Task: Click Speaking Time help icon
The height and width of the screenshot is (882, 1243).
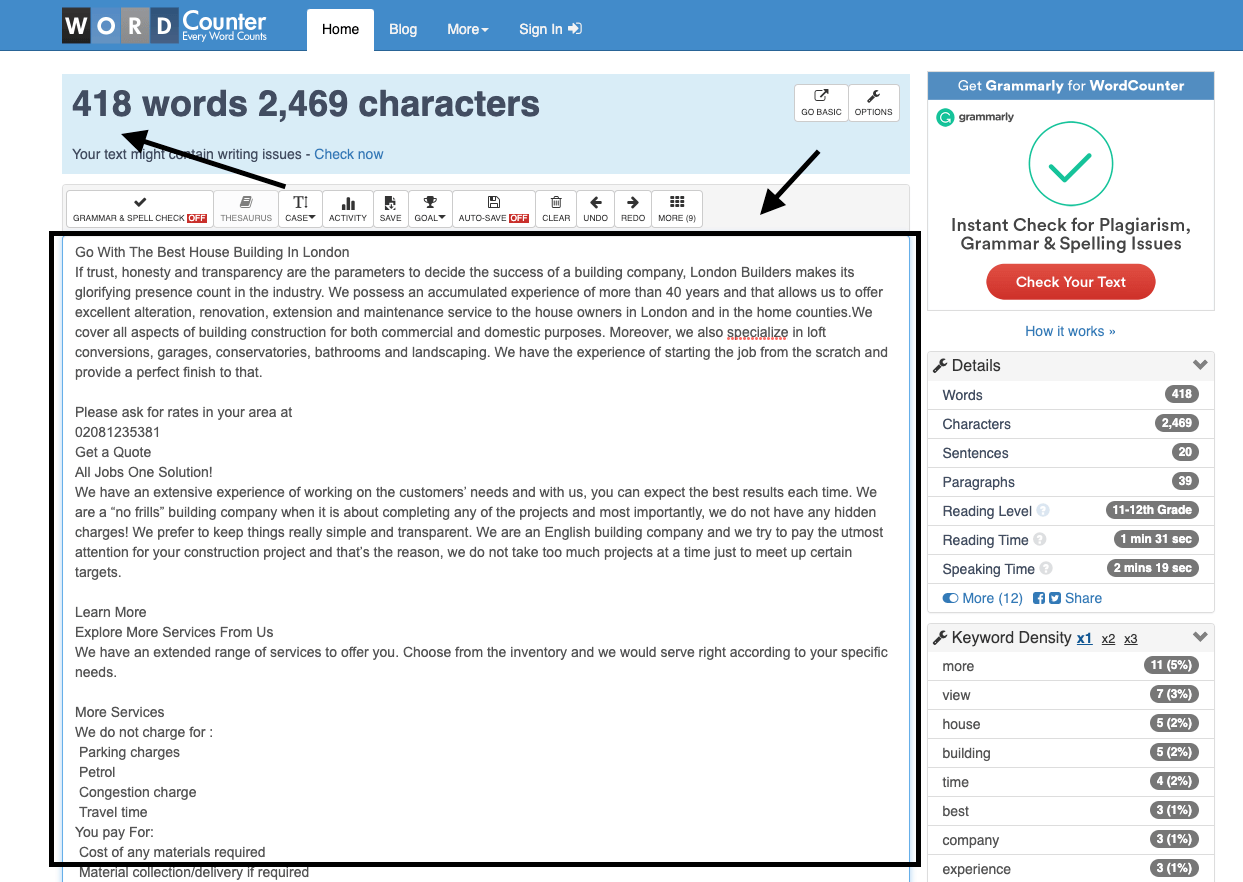Action: coord(1046,569)
